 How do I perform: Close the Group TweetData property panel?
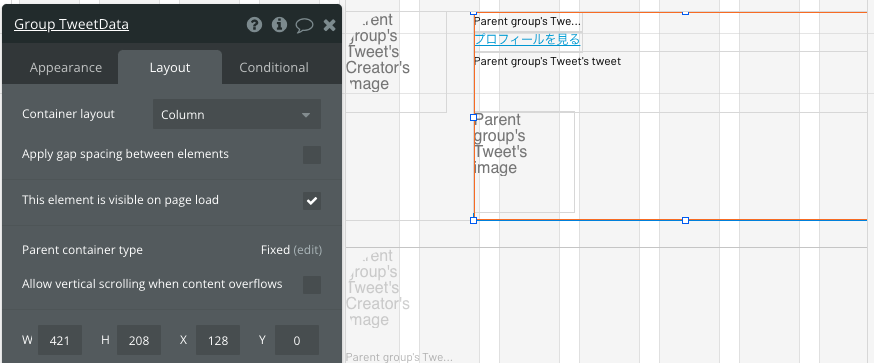(329, 25)
